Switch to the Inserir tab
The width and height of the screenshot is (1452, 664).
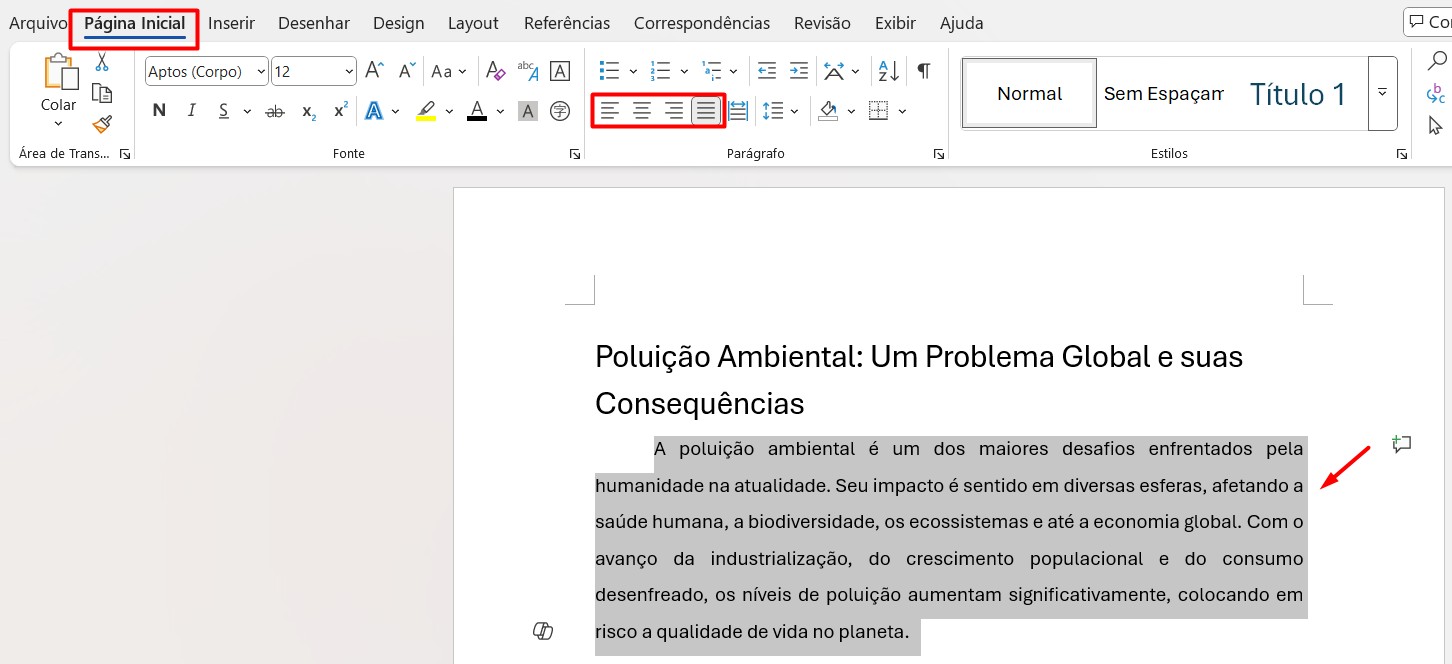tap(231, 23)
